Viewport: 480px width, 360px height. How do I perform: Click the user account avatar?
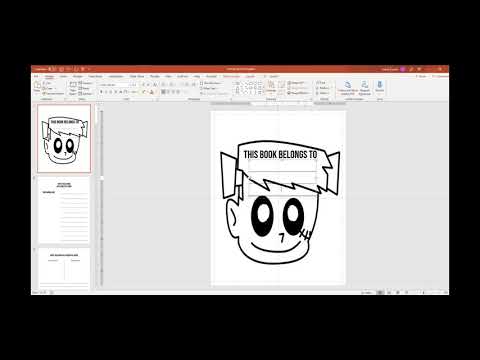pyautogui.click(x=403, y=69)
